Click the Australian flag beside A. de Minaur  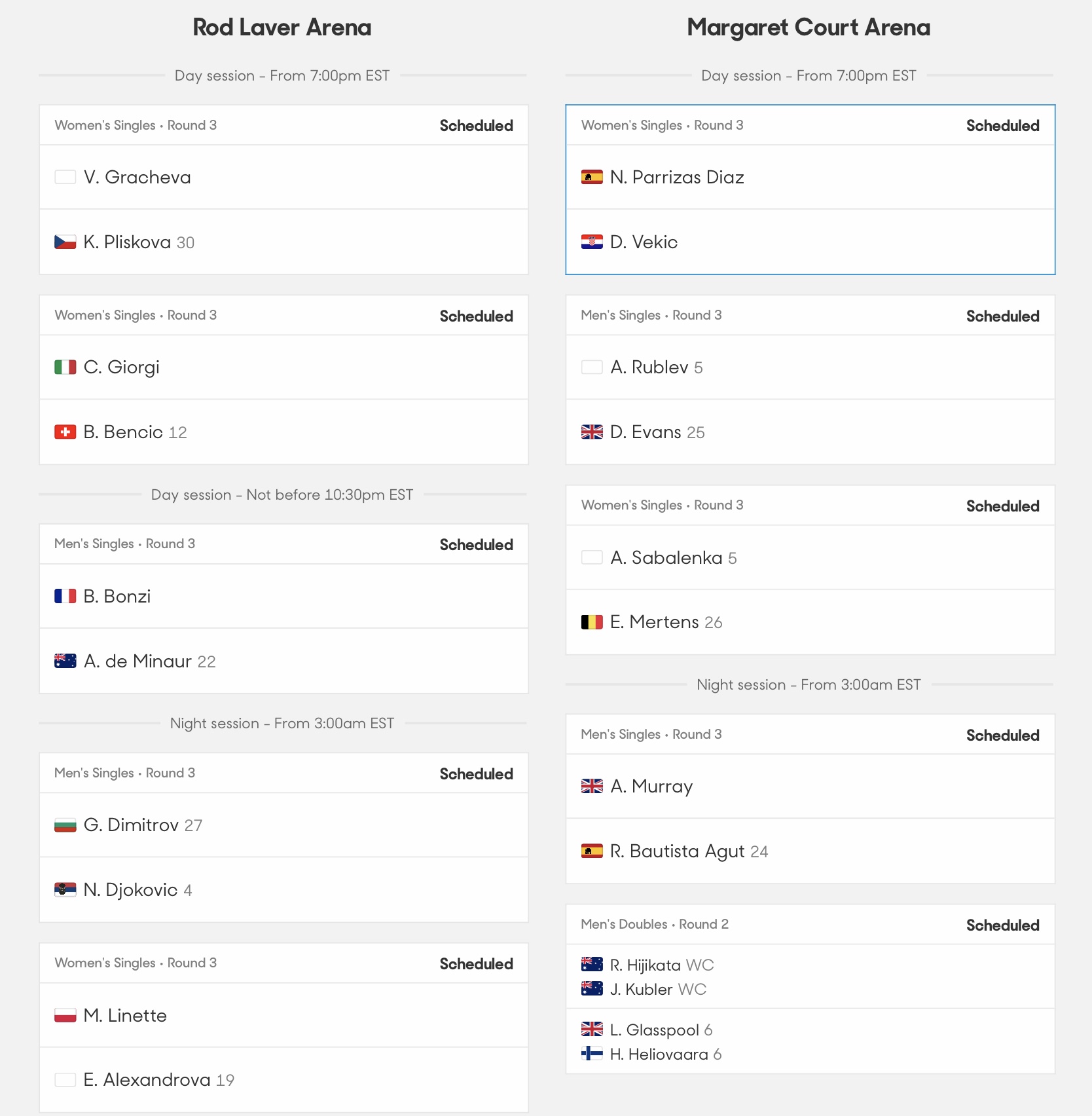click(65, 661)
